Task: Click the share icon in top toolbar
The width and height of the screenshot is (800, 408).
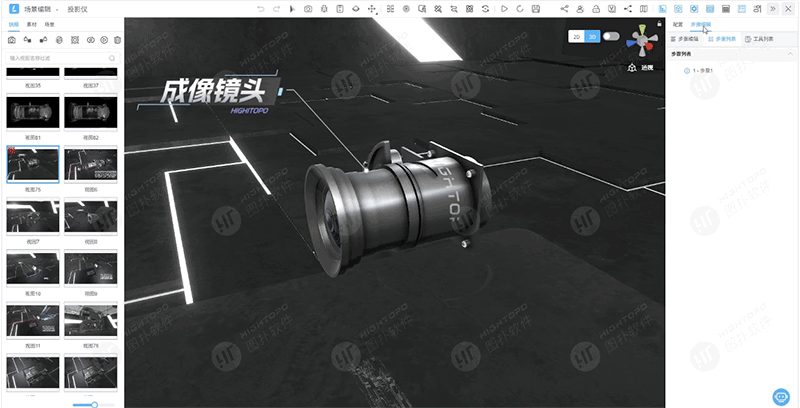Action: point(564,9)
